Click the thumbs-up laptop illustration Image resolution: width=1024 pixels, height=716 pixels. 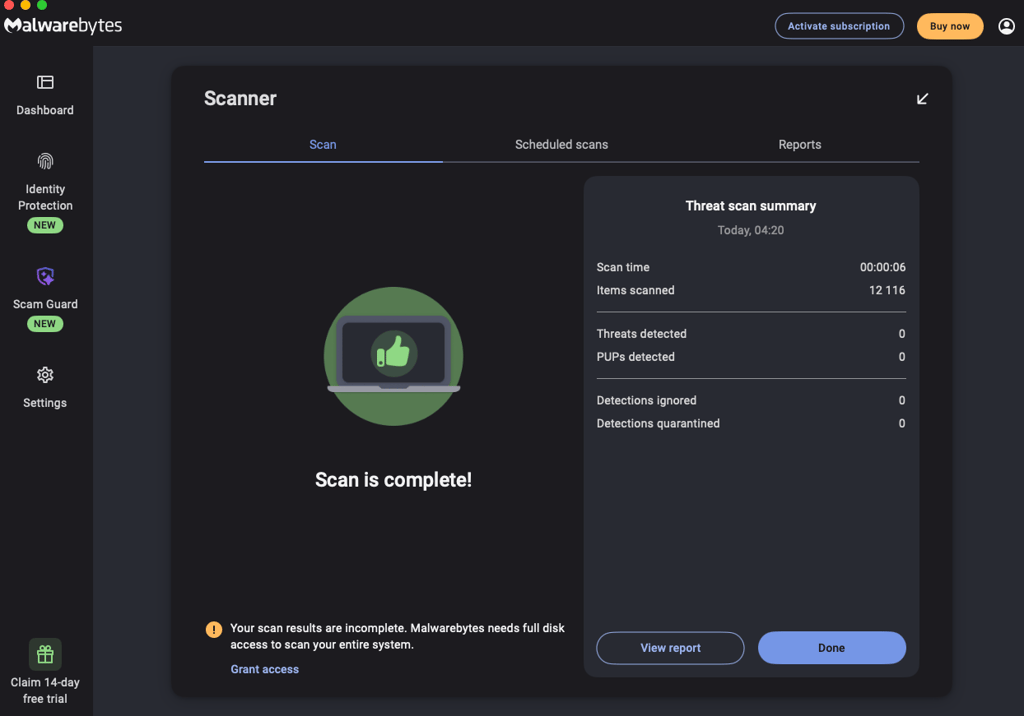394,356
